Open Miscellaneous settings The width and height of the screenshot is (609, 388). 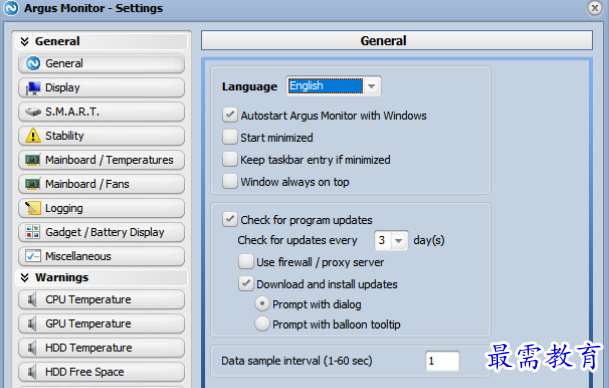tap(101, 256)
